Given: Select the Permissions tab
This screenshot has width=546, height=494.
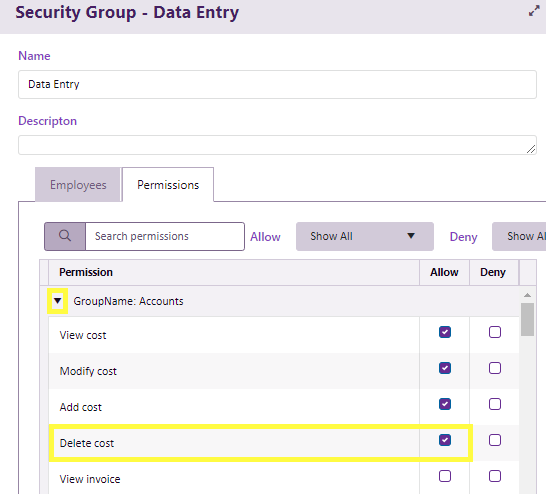Looking at the screenshot, I should [168, 185].
